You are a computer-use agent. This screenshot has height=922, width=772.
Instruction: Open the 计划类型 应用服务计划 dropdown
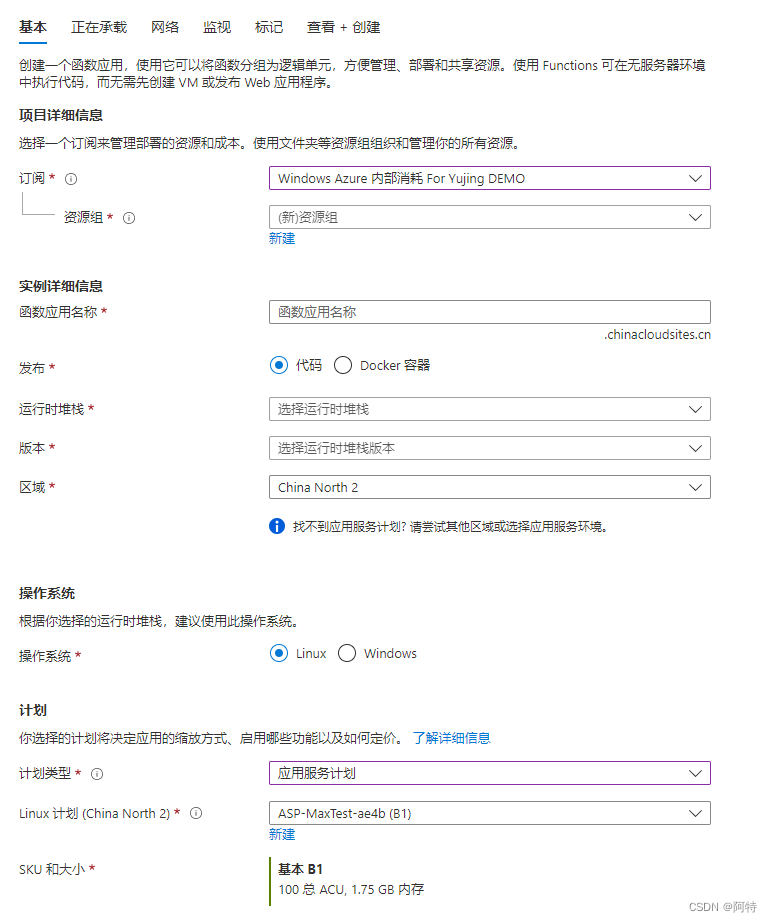point(490,773)
